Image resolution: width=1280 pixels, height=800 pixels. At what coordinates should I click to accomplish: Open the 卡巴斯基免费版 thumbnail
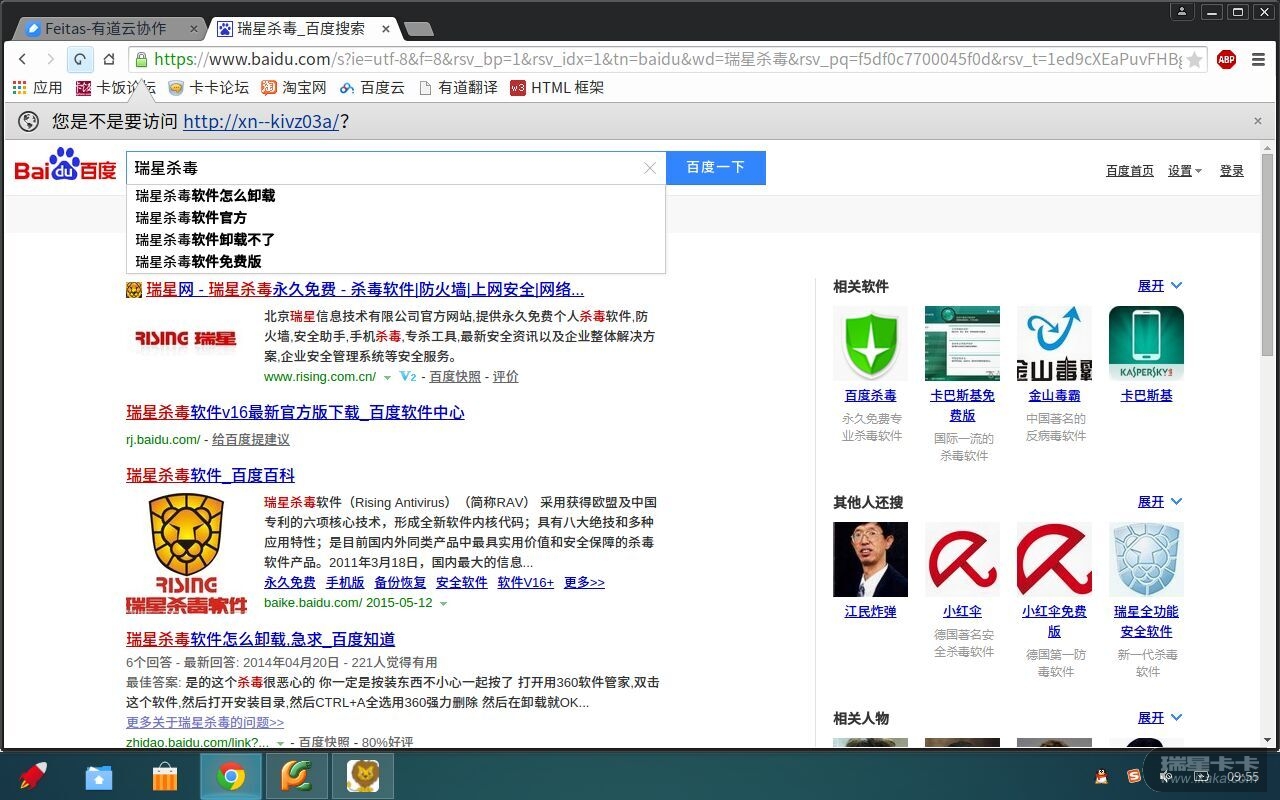(962, 343)
